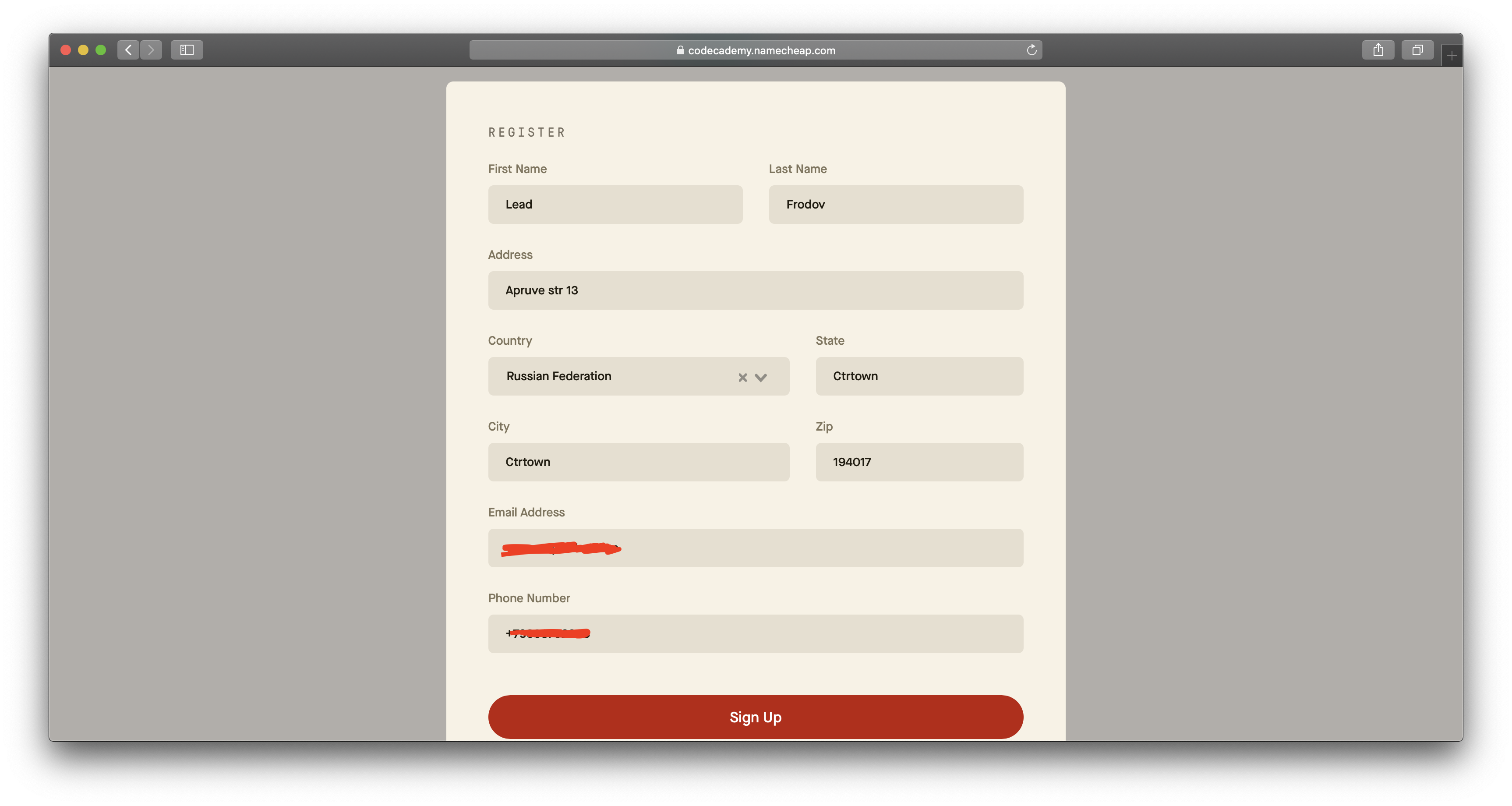This screenshot has width=1512, height=806.
Task: Click the First Name input field
Action: click(x=614, y=204)
